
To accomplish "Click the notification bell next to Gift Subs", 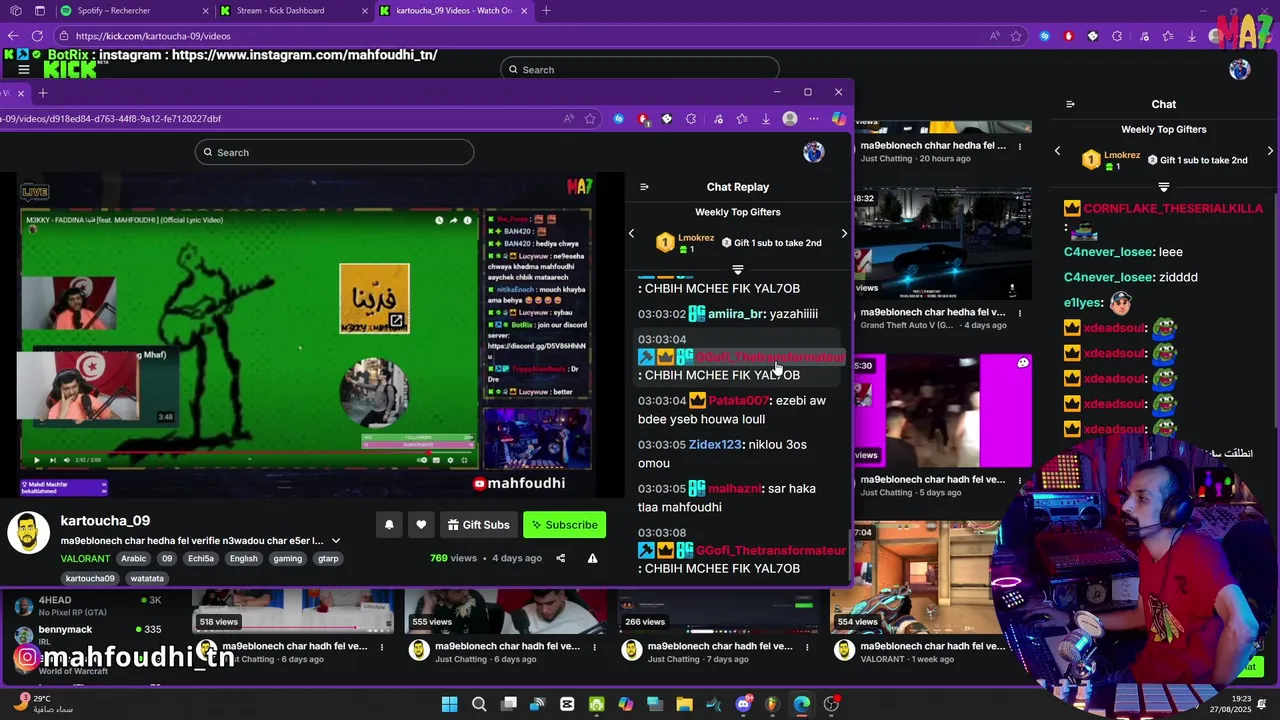I will point(389,525).
